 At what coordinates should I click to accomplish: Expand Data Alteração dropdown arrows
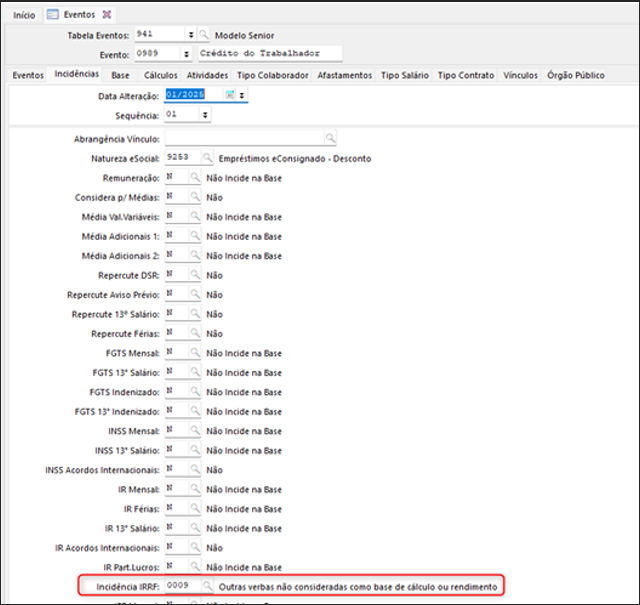point(242,95)
